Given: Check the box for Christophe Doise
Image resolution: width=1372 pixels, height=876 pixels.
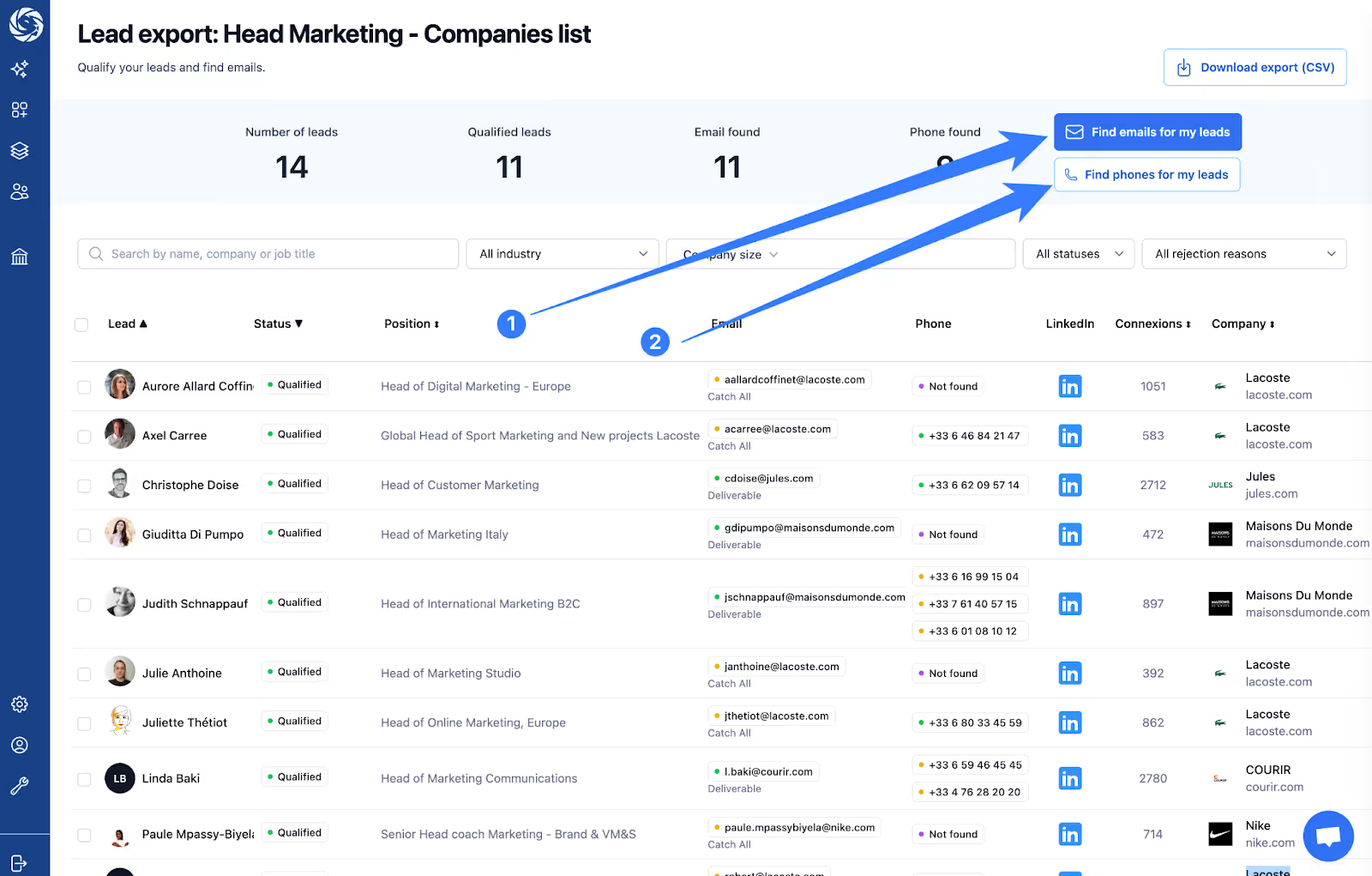Looking at the screenshot, I should tap(84, 486).
